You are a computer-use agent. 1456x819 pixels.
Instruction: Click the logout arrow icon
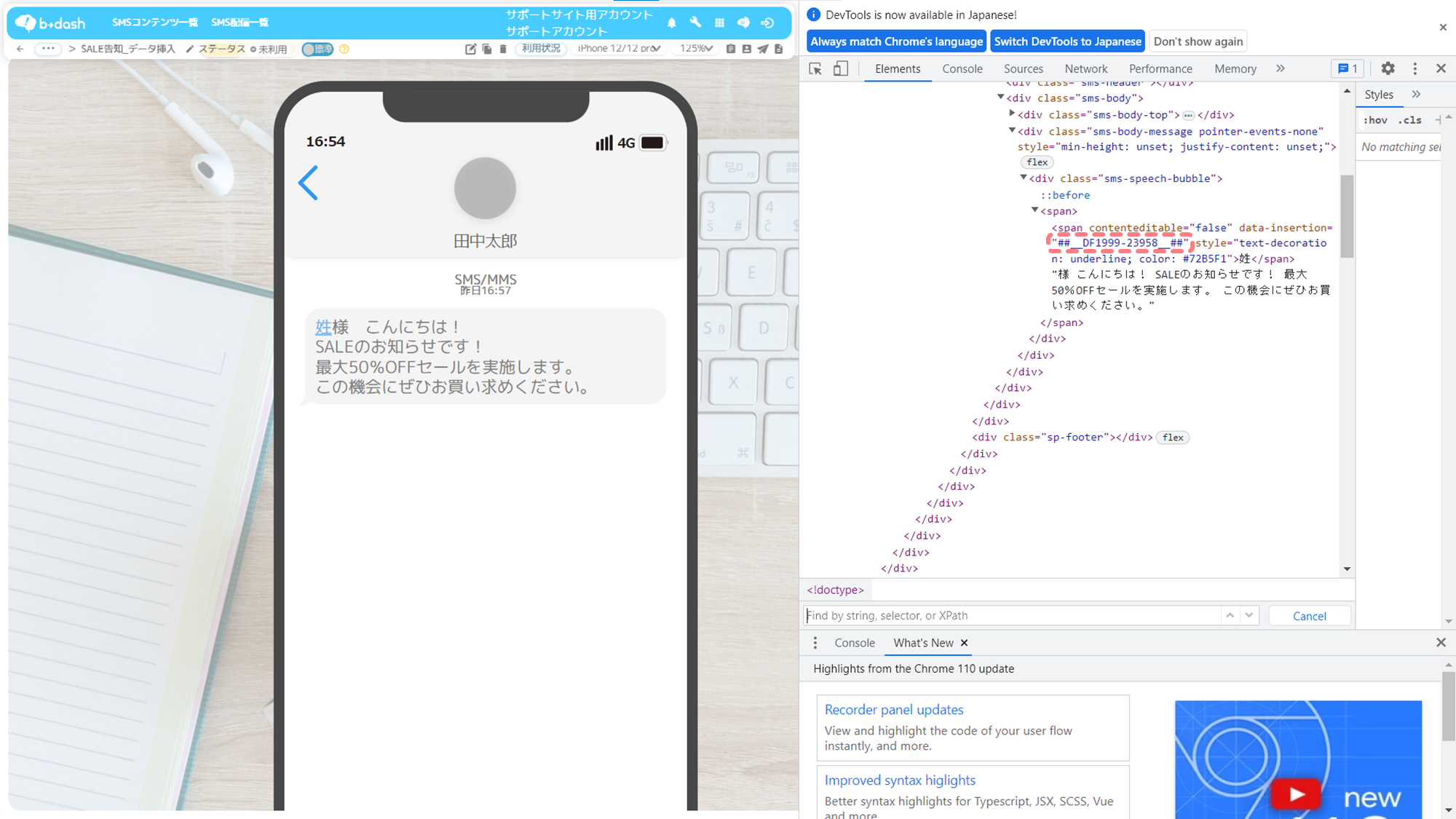pos(767,23)
